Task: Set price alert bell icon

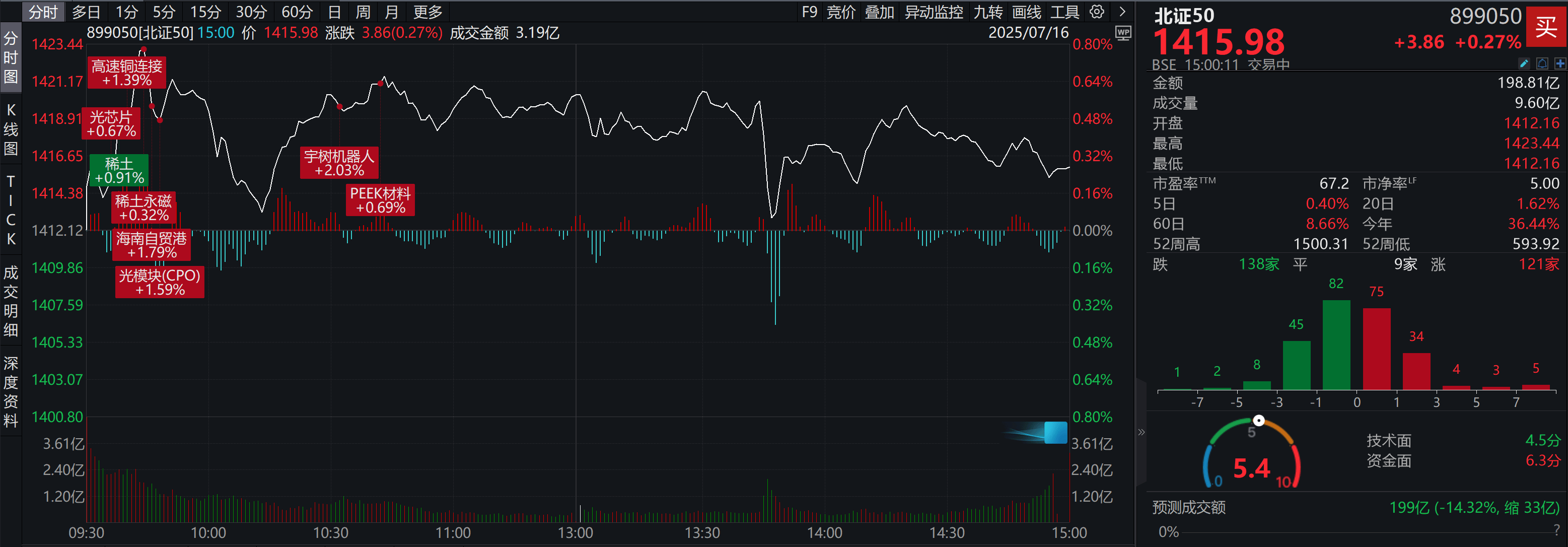Action: coord(1542,63)
